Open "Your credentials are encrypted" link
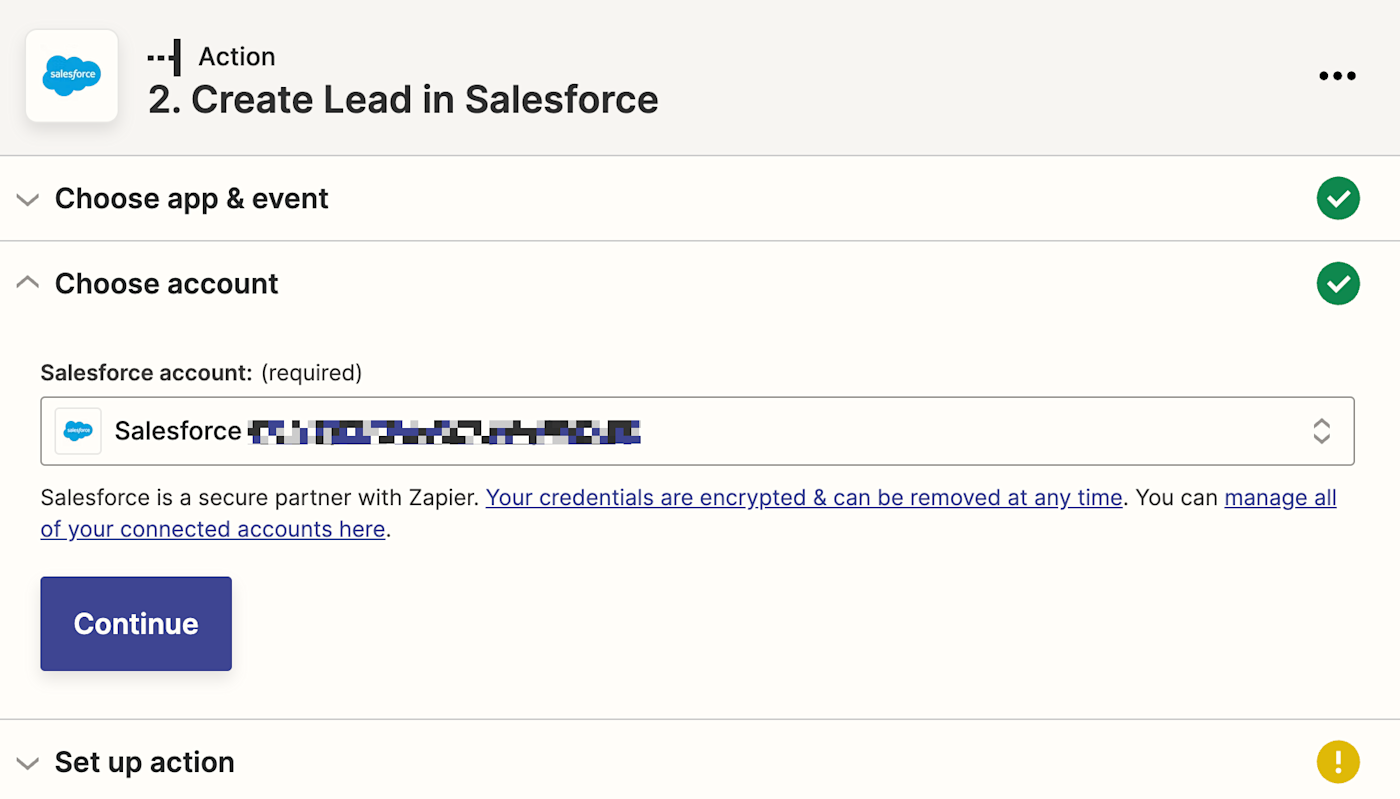This screenshot has width=1400, height=799. (x=803, y=498)
